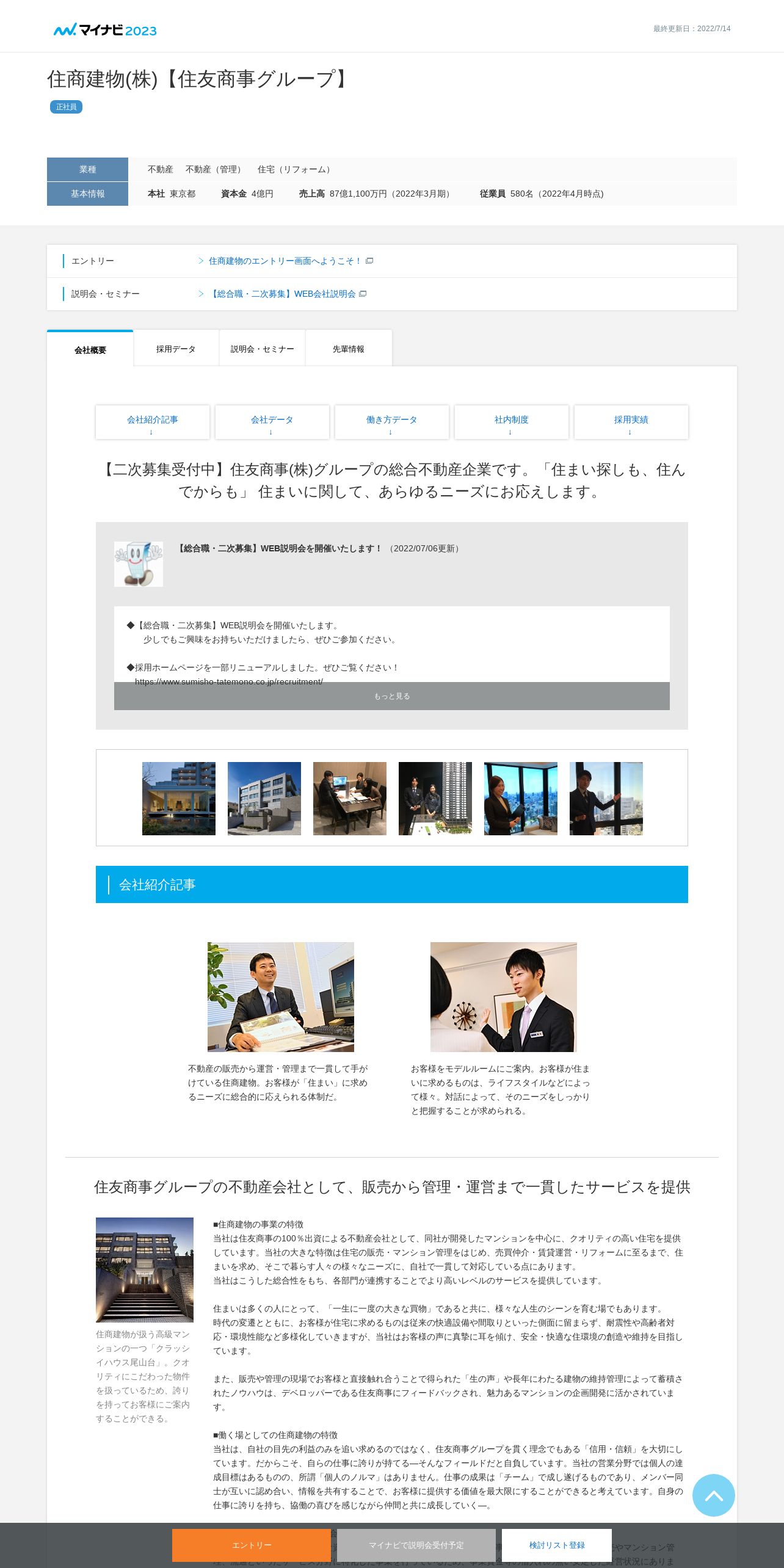The height and width of the screenshot is (1568, 784).
Task: Click the 基本情報 row label
Action: [x=87, y=194]
